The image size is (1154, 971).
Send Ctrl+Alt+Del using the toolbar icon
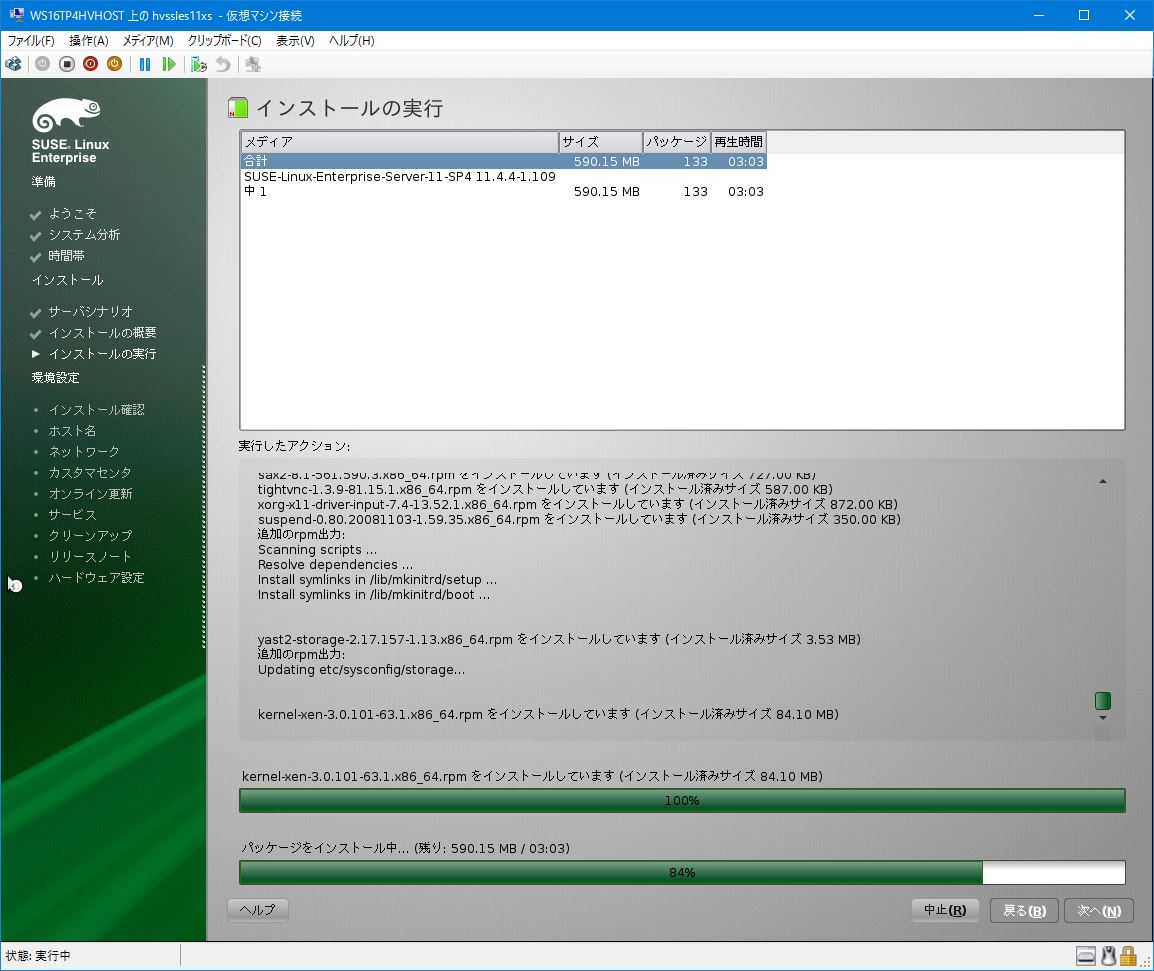coord(13,65)
